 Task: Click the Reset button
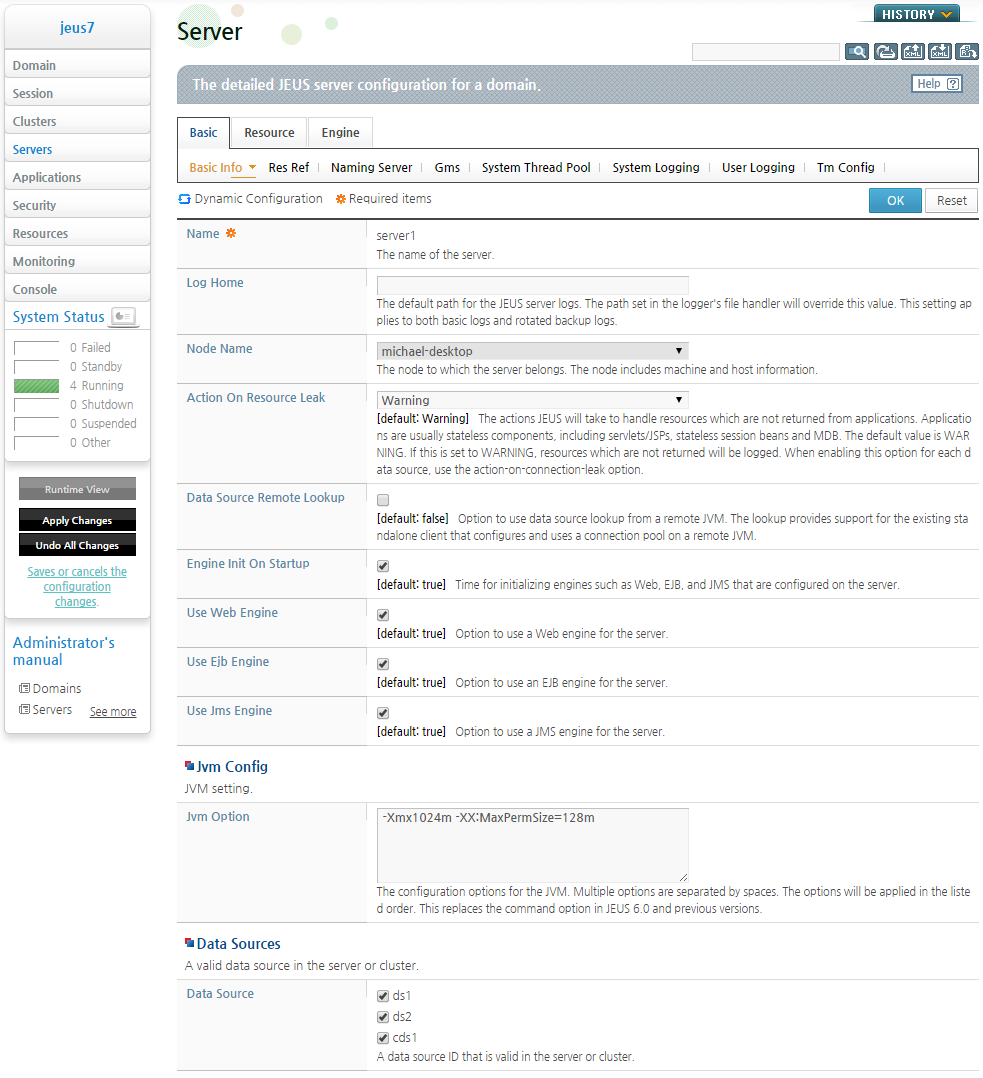pos(951,201)
